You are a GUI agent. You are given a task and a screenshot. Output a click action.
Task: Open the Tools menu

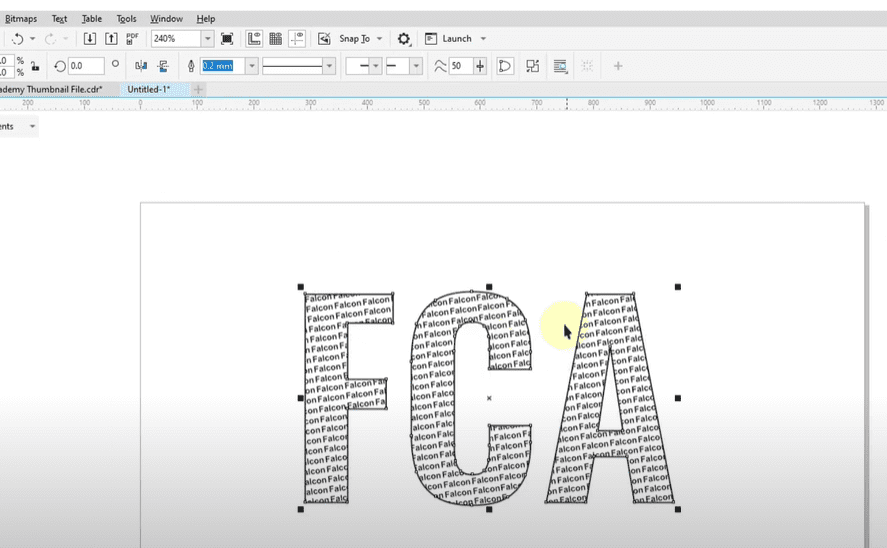coord(126,19)
